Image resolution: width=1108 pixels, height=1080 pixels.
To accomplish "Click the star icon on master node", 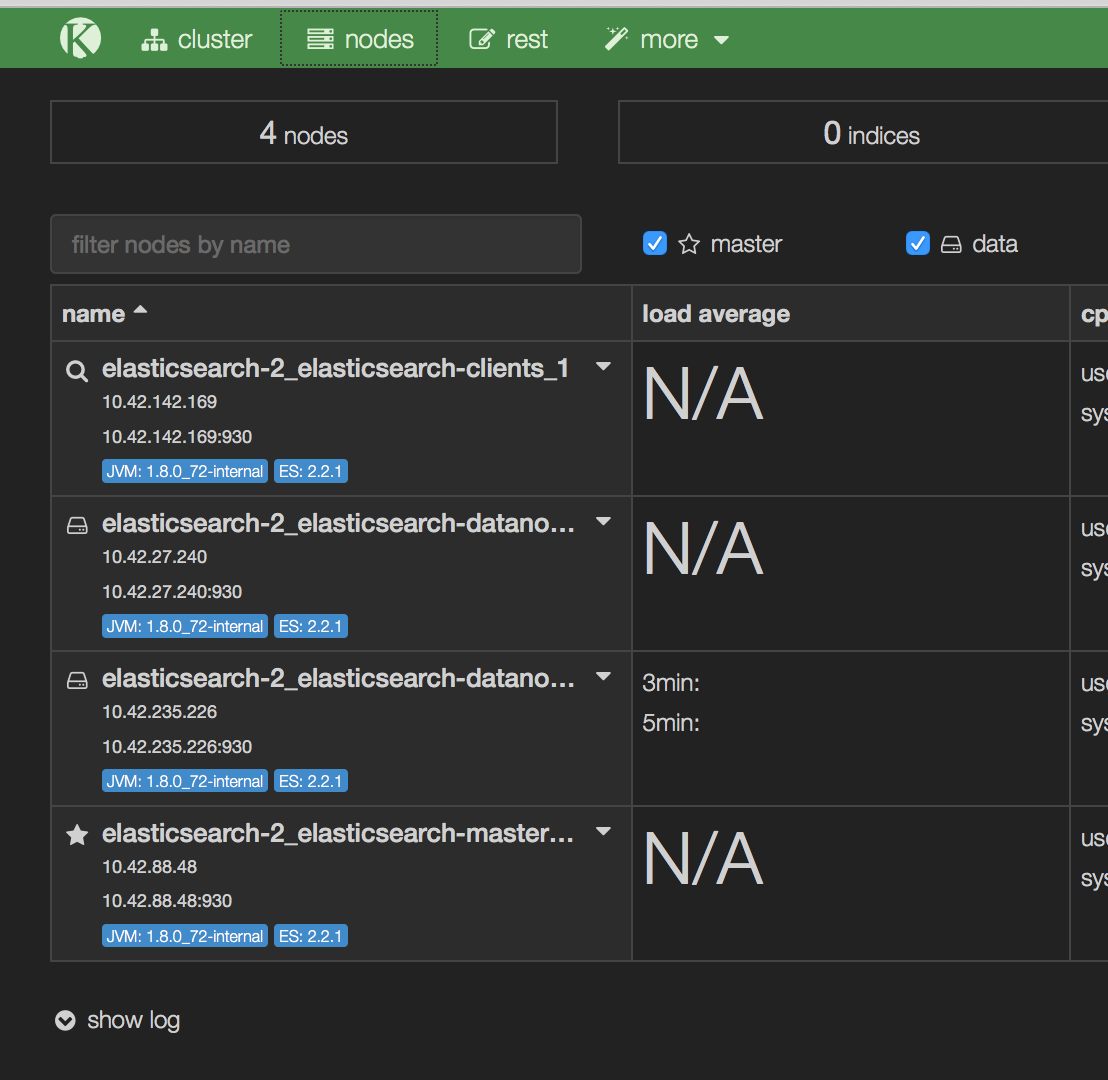I will coord(77,836).
